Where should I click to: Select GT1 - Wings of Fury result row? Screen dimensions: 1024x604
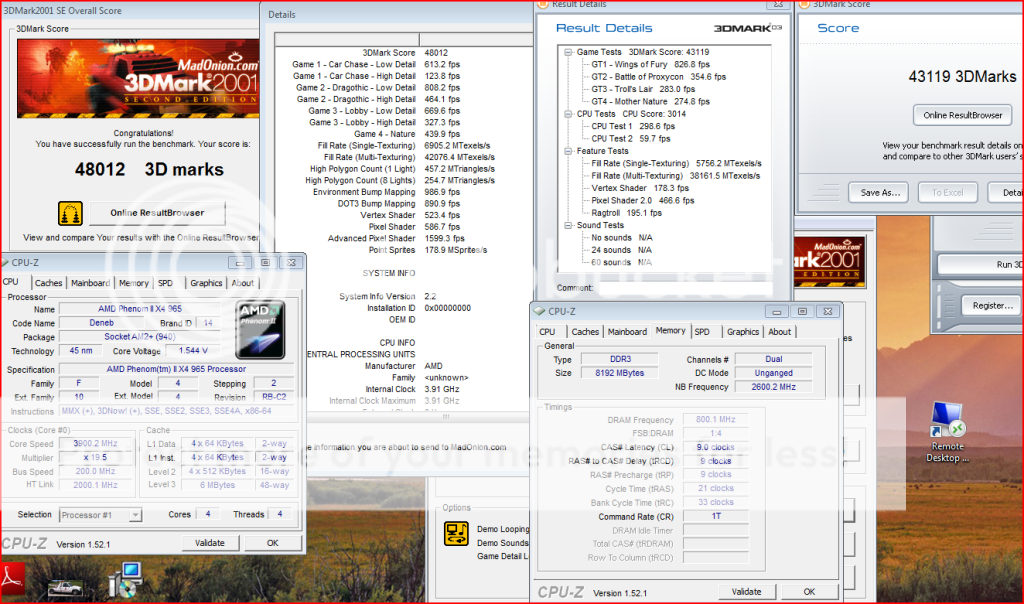[650, 65]
